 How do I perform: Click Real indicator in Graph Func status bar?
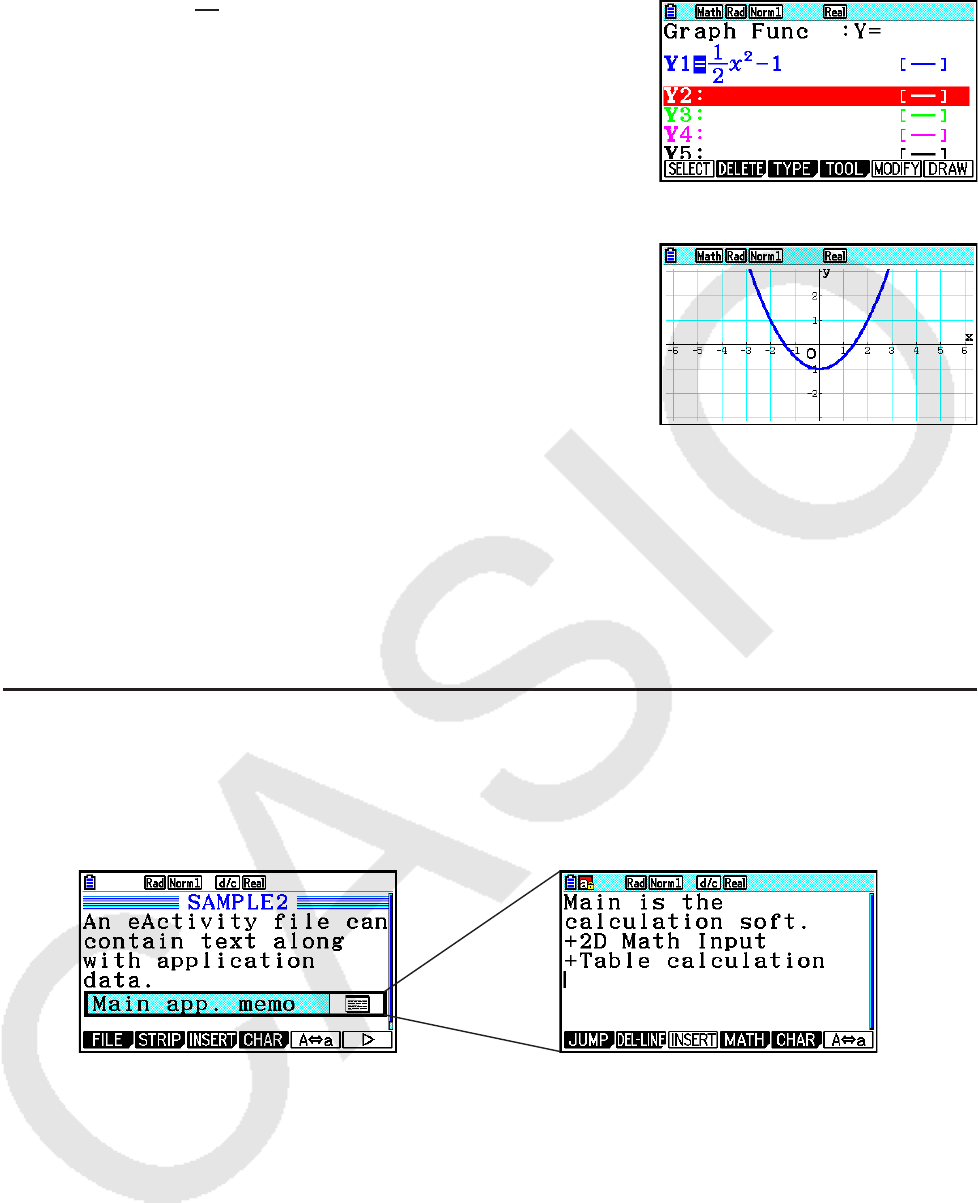835,12
